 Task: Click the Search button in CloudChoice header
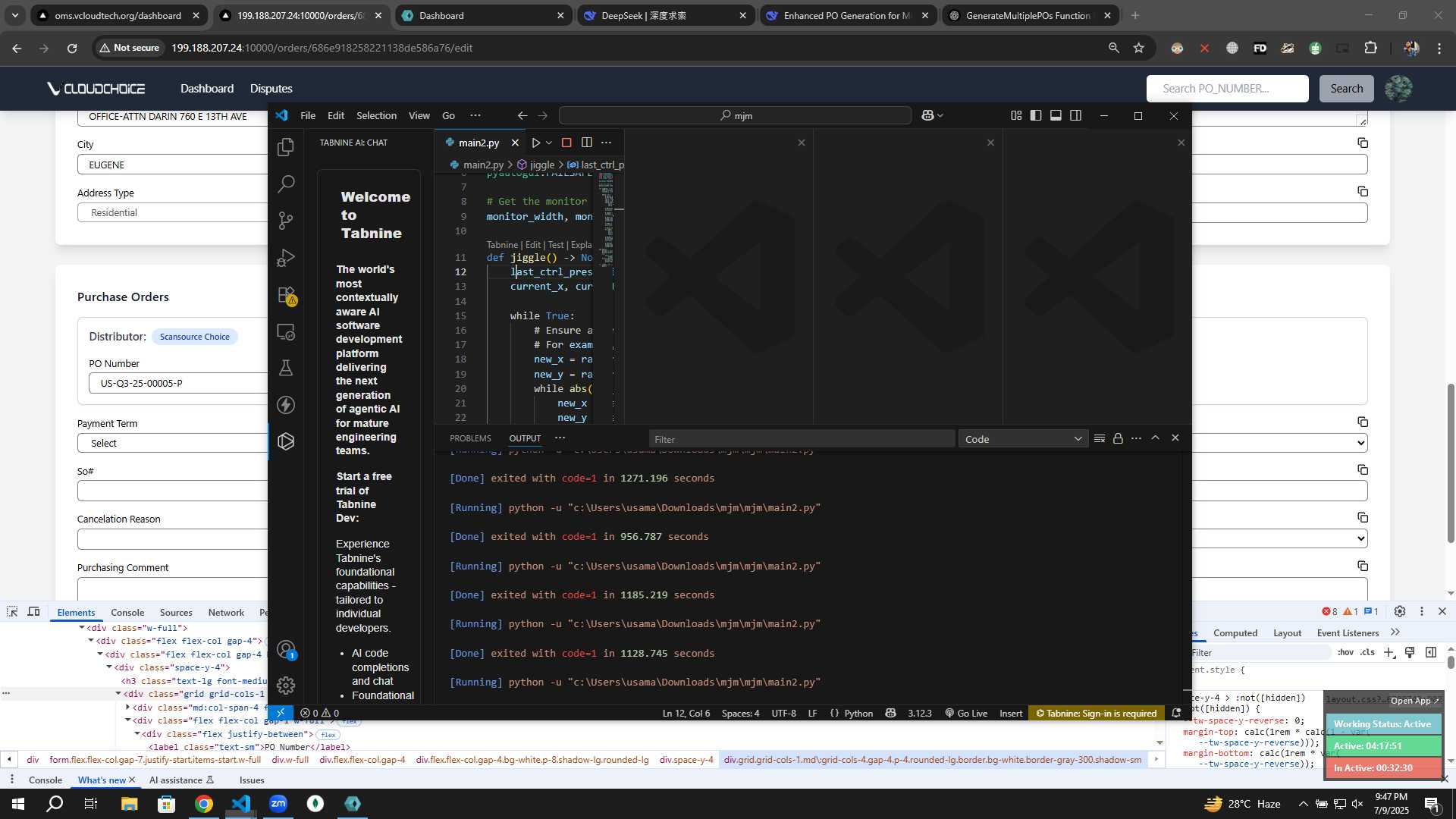pyautogui.click(x=1346, y=89)
